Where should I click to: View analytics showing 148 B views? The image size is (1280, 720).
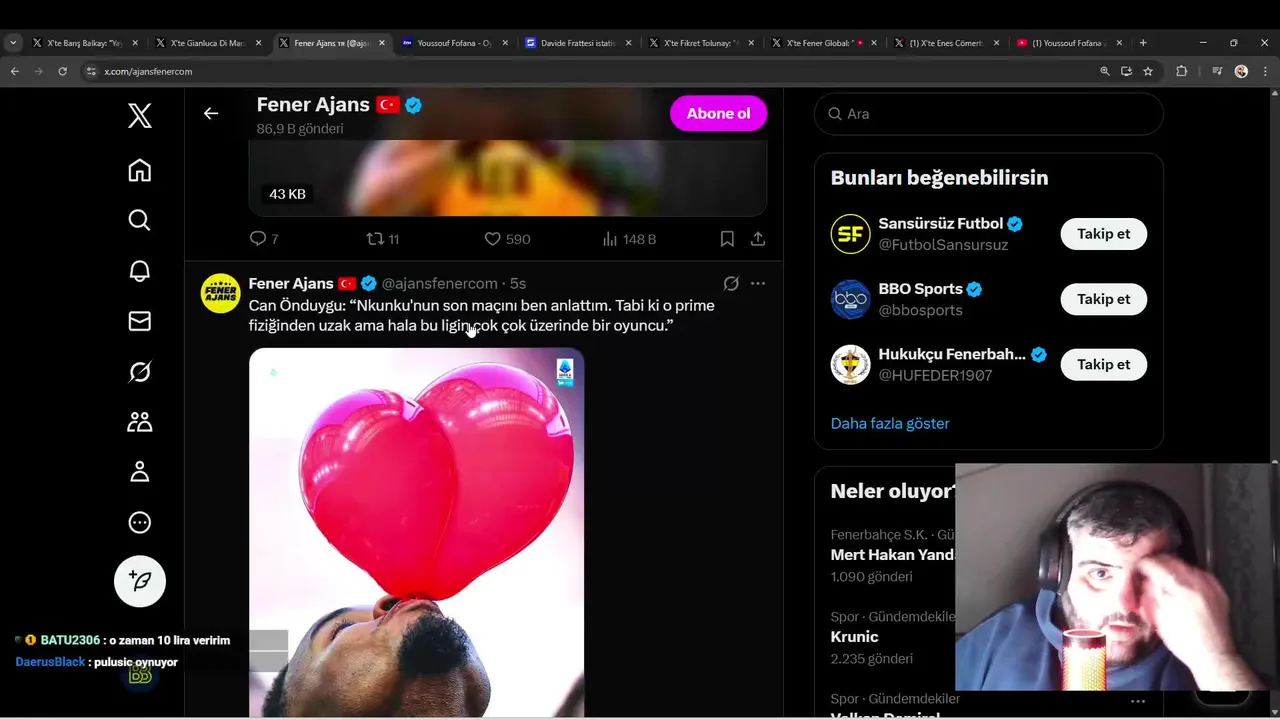(x=629, y=239)
